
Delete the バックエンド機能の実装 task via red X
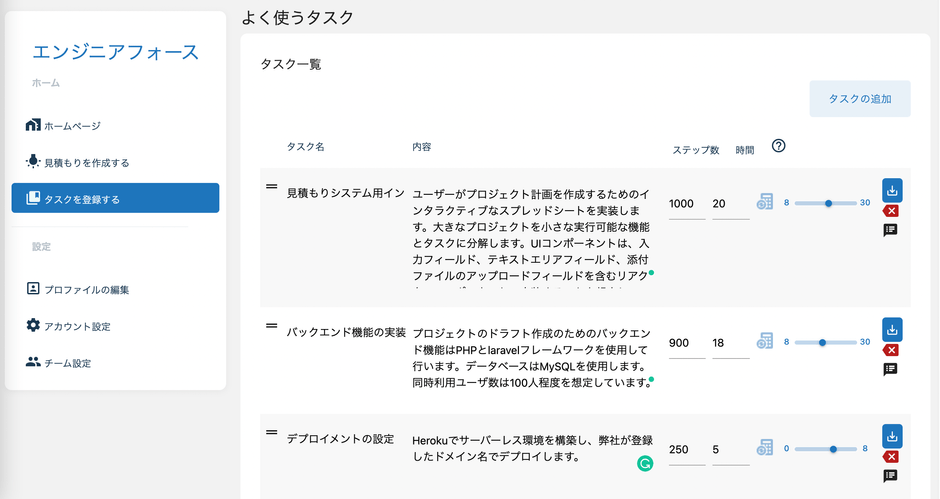pos(892,350)
